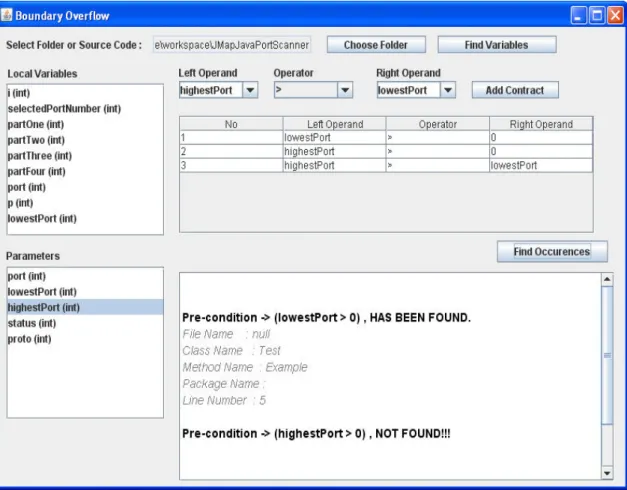Click lowestPort cell in contract row 1
This screenshot has height=490, width=627.
click(335, 138)
